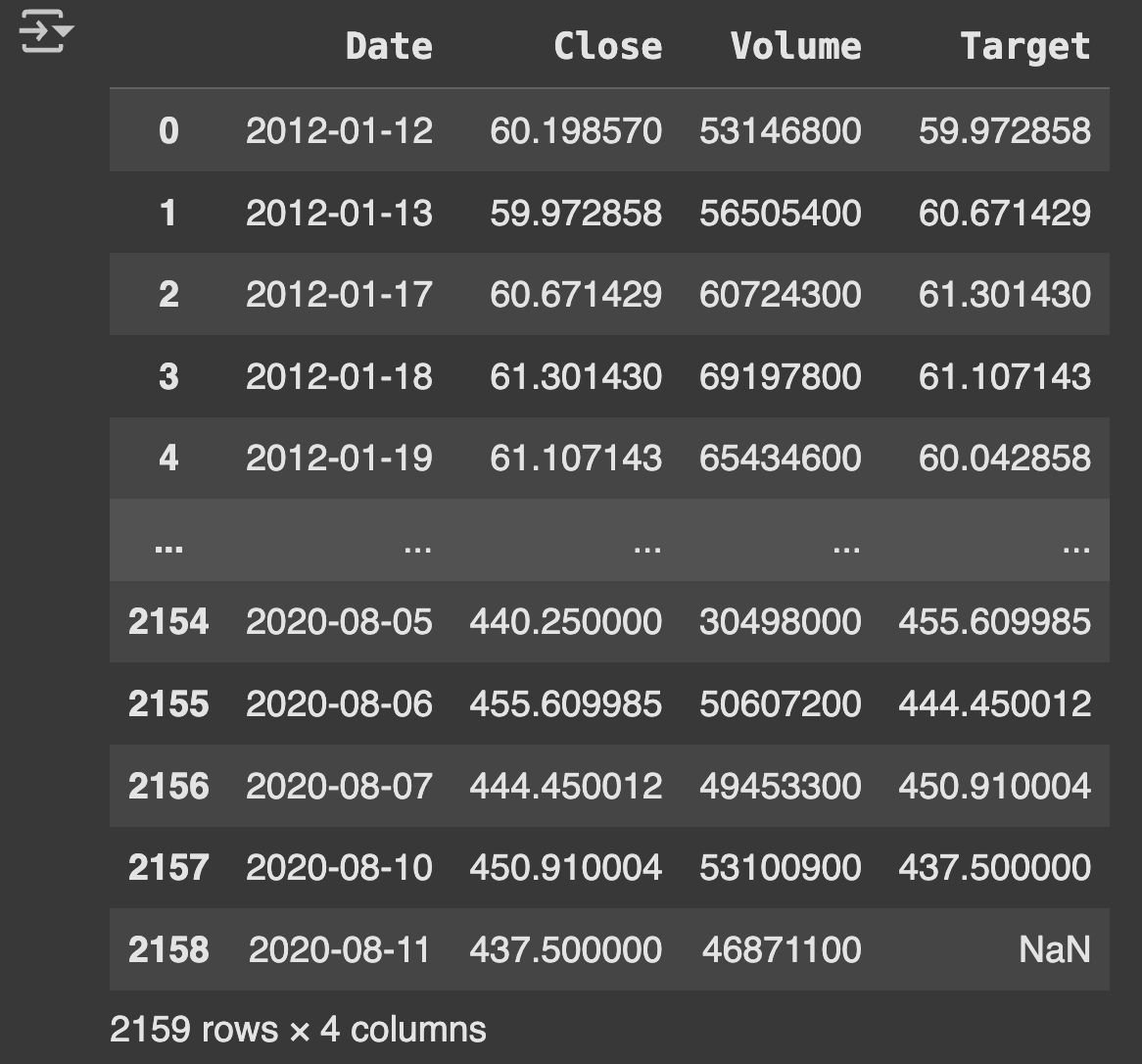
Task: Click row index 3
Action: (x=168, y=377)
